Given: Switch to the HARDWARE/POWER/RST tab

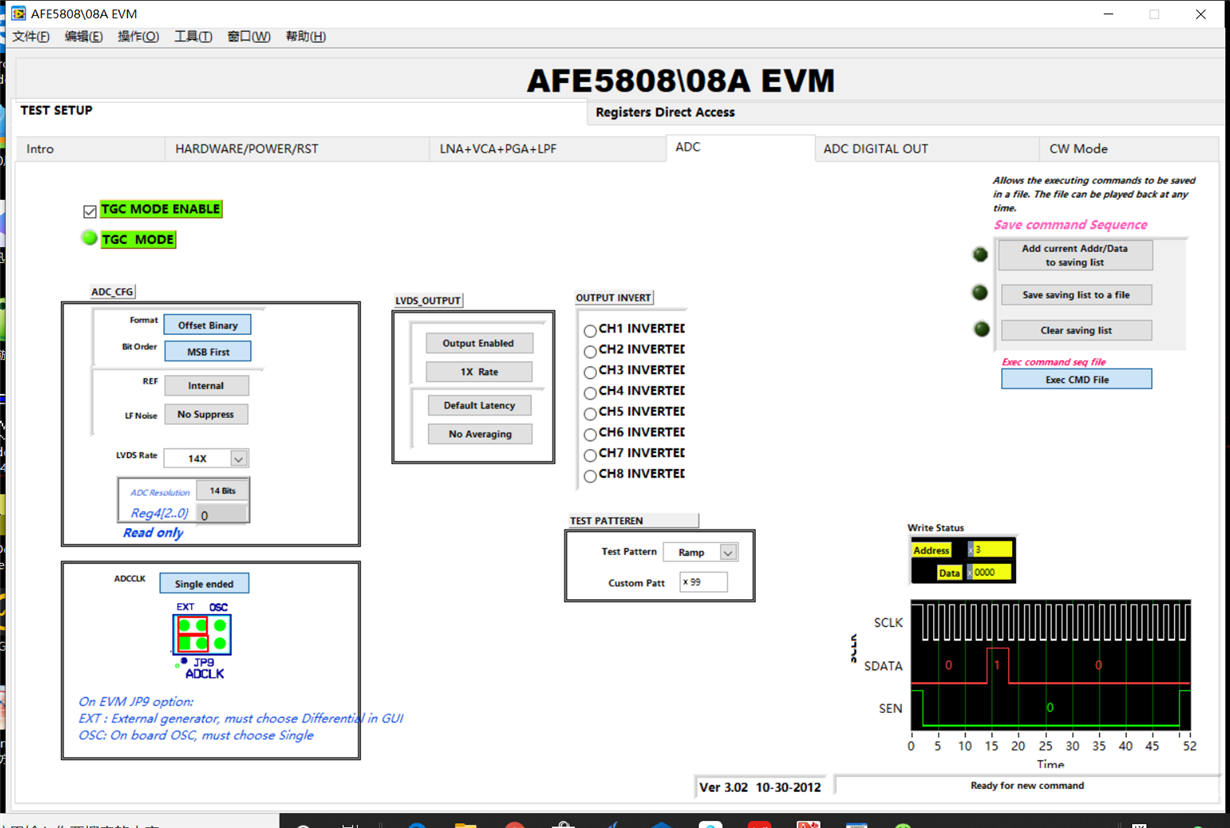Looking at the screenshot, I should tap(297, 149).
